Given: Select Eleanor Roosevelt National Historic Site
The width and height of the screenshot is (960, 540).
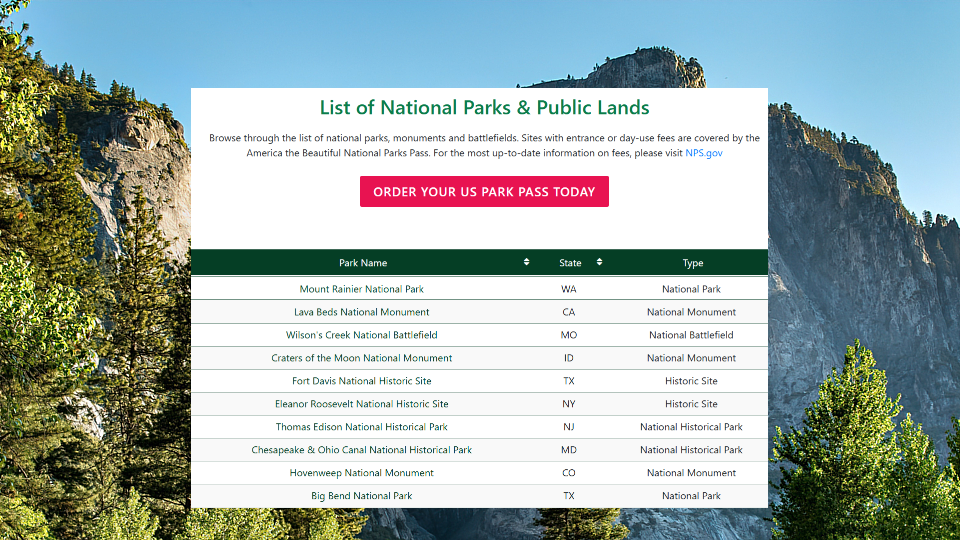Looking at the screenshot, I should click(362, 404).
